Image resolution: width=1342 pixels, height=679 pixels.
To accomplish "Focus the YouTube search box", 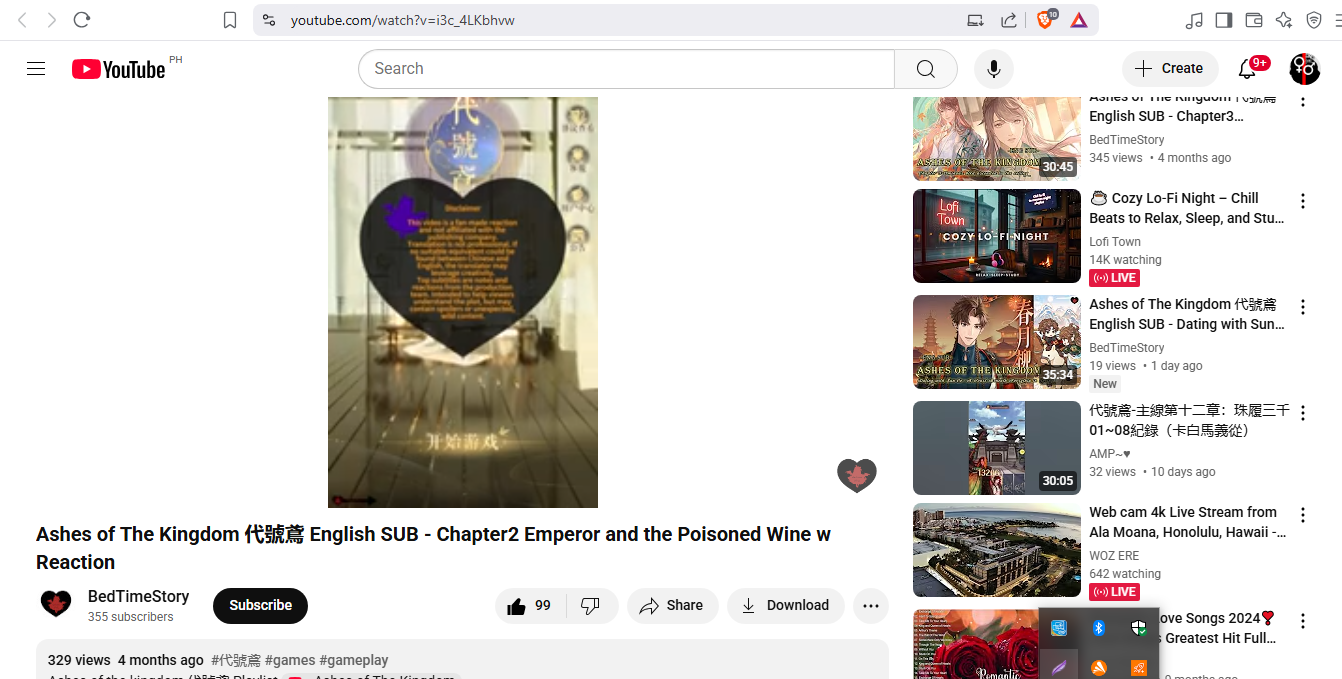I will pos(626,69).
